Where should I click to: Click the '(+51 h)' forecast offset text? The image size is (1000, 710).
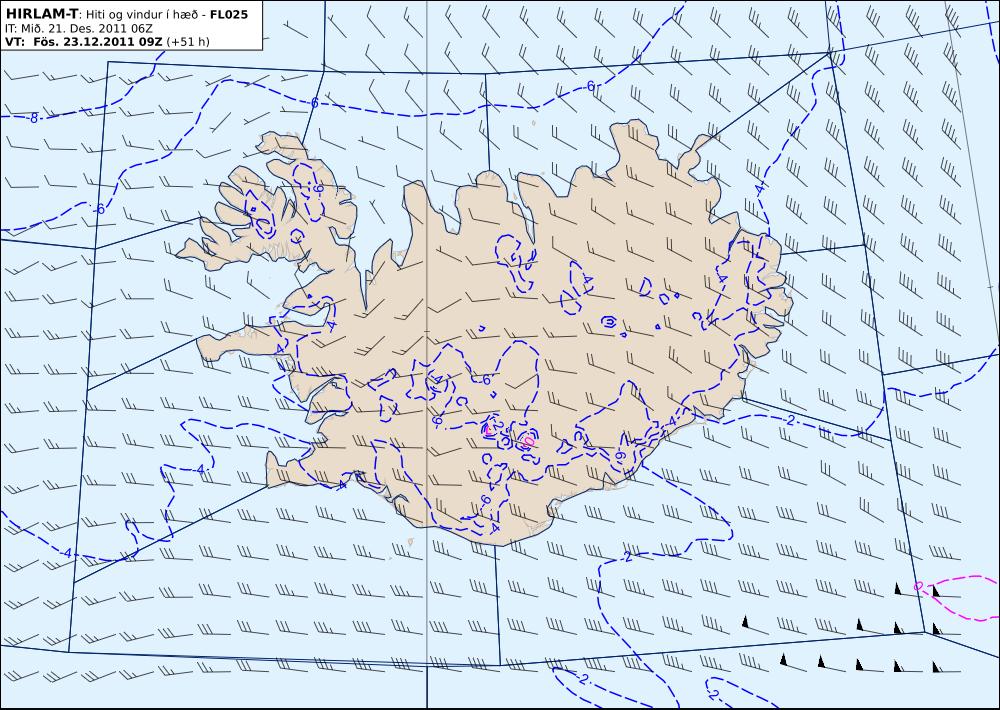point(188,42)
